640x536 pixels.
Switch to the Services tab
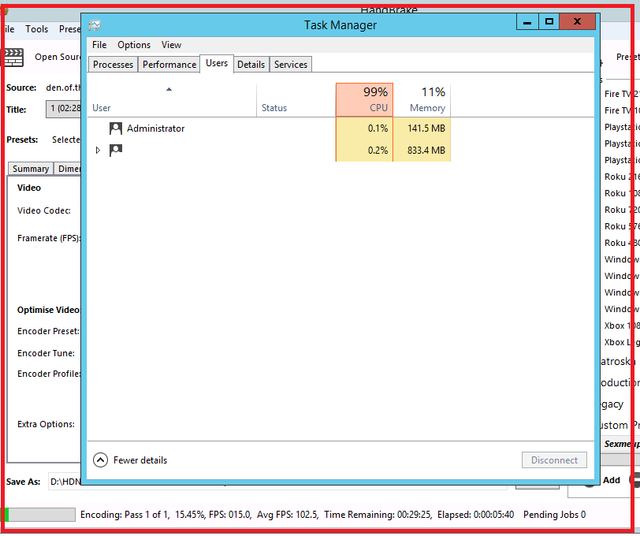291,64
